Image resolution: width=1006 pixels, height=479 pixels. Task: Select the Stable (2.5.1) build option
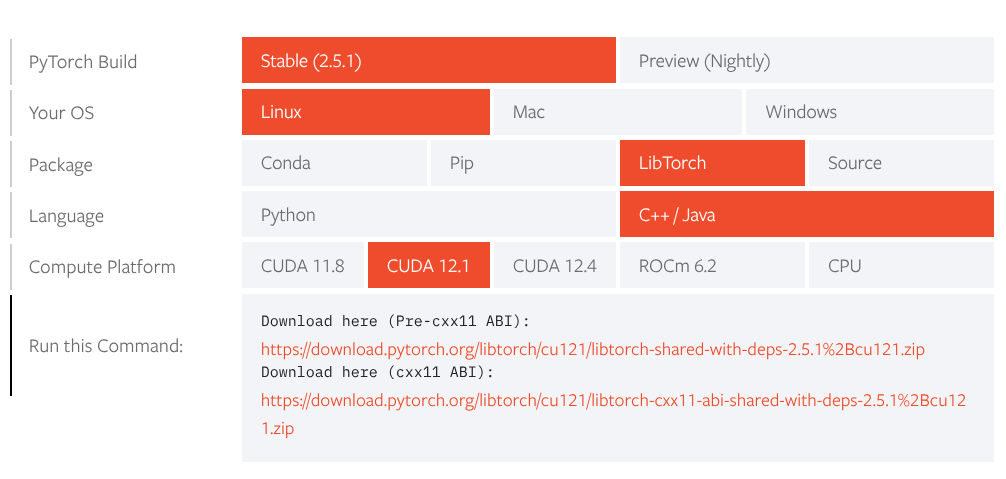pyautogui.click(x=429, y=60)
